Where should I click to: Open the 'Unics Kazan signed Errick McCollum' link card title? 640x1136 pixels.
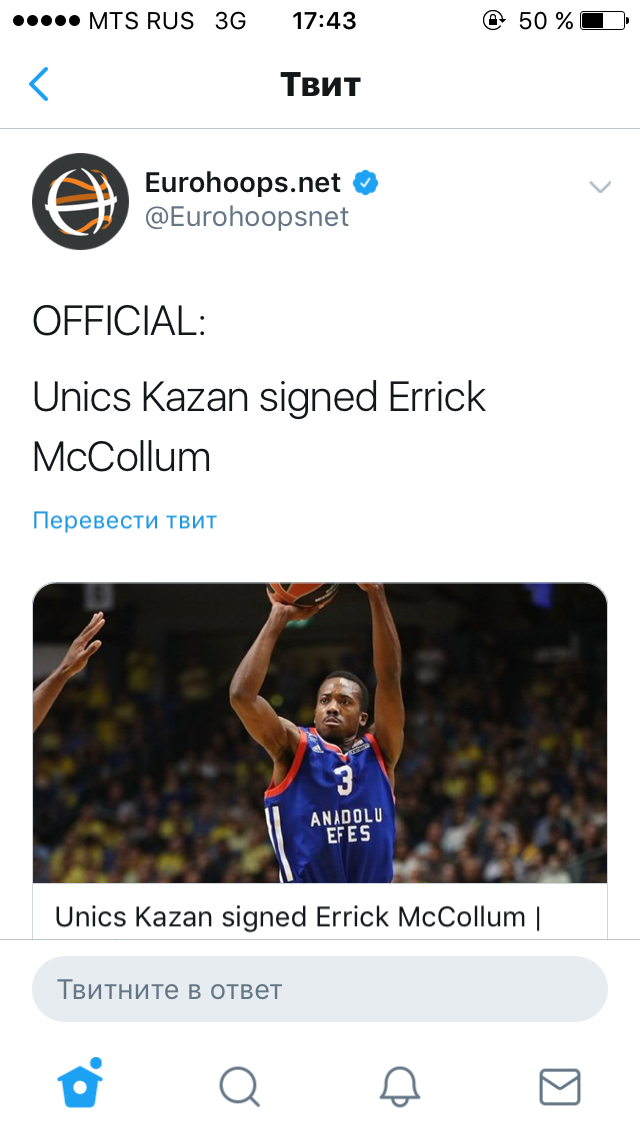pyautogui.click(x=298, y=916)
